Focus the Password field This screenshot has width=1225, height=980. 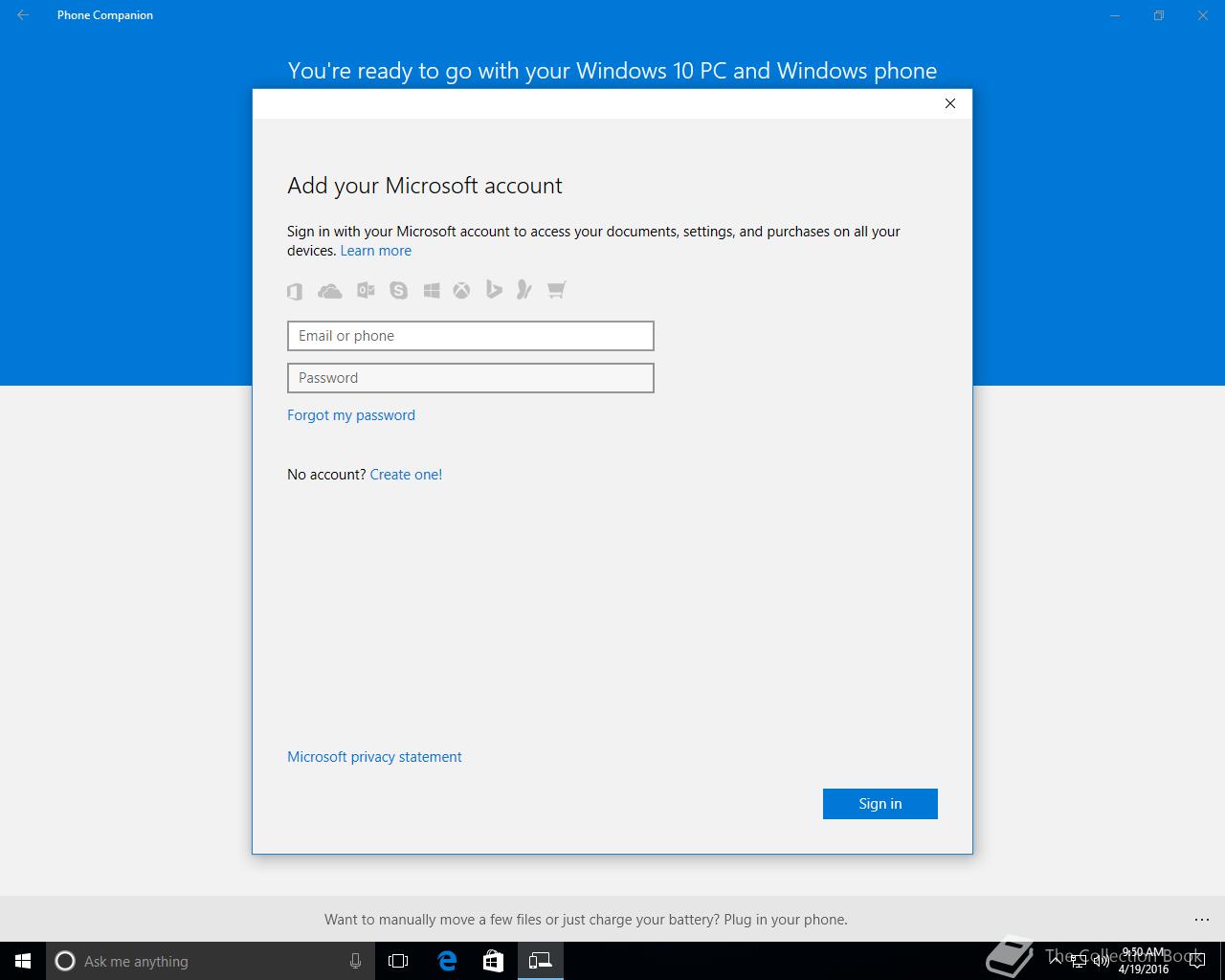471,378
